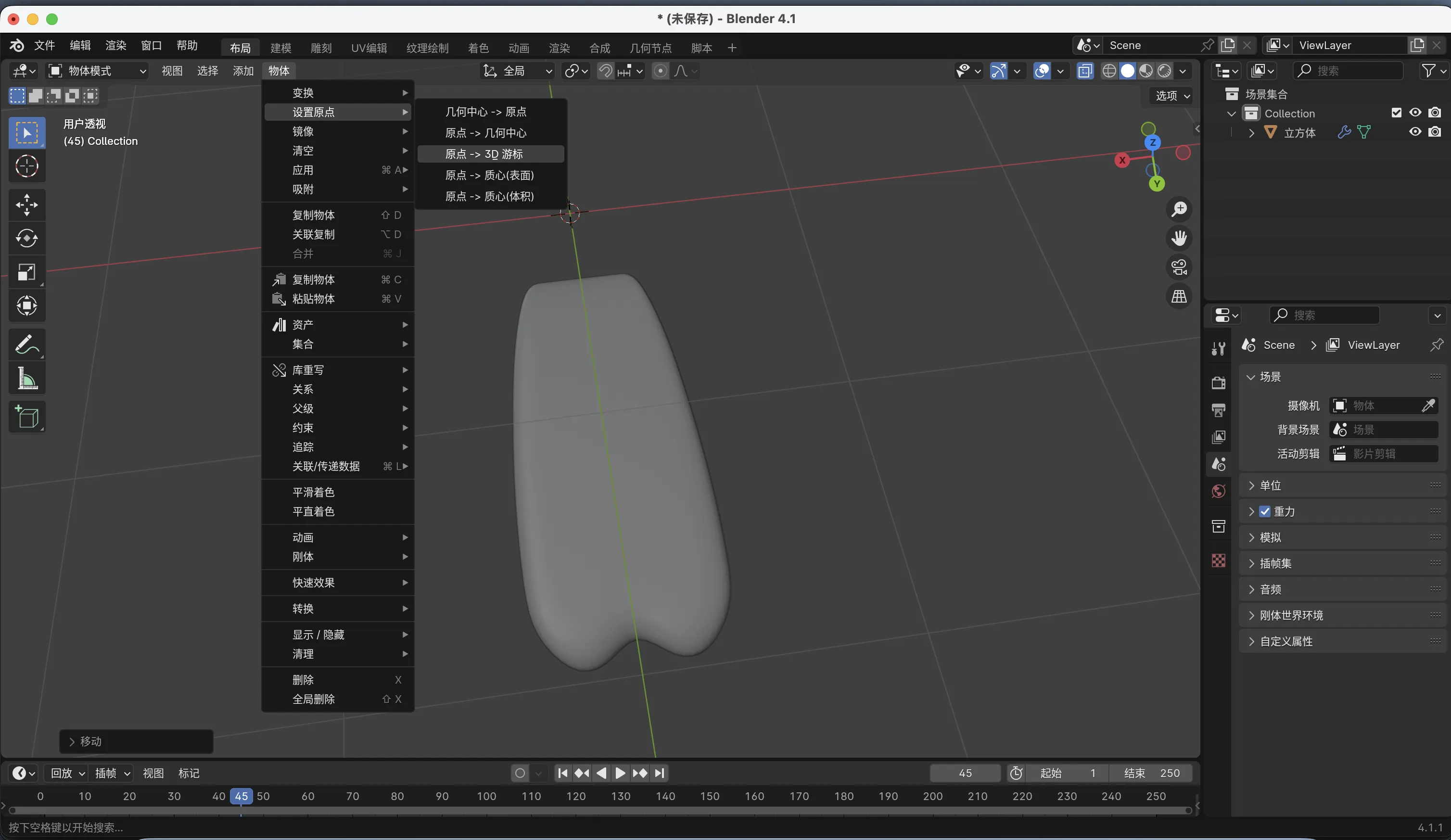Image resolution: width=1451 pixels, height=840 pixels.
Task: Activate the Scale tool
Action: click(26, 272)
